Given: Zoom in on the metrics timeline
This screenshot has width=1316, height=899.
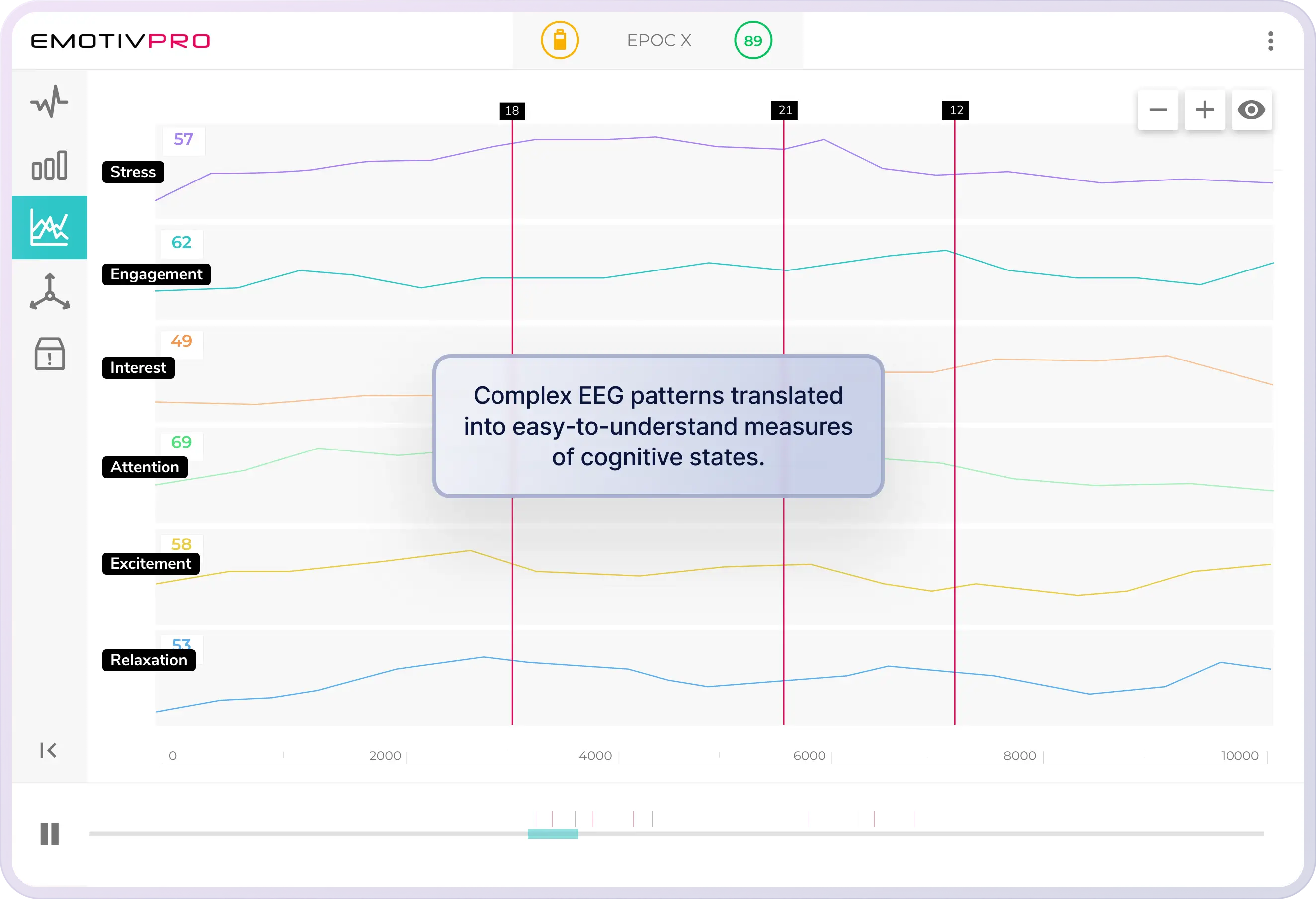Looking at the screenshot, I should click(1205, 109).
